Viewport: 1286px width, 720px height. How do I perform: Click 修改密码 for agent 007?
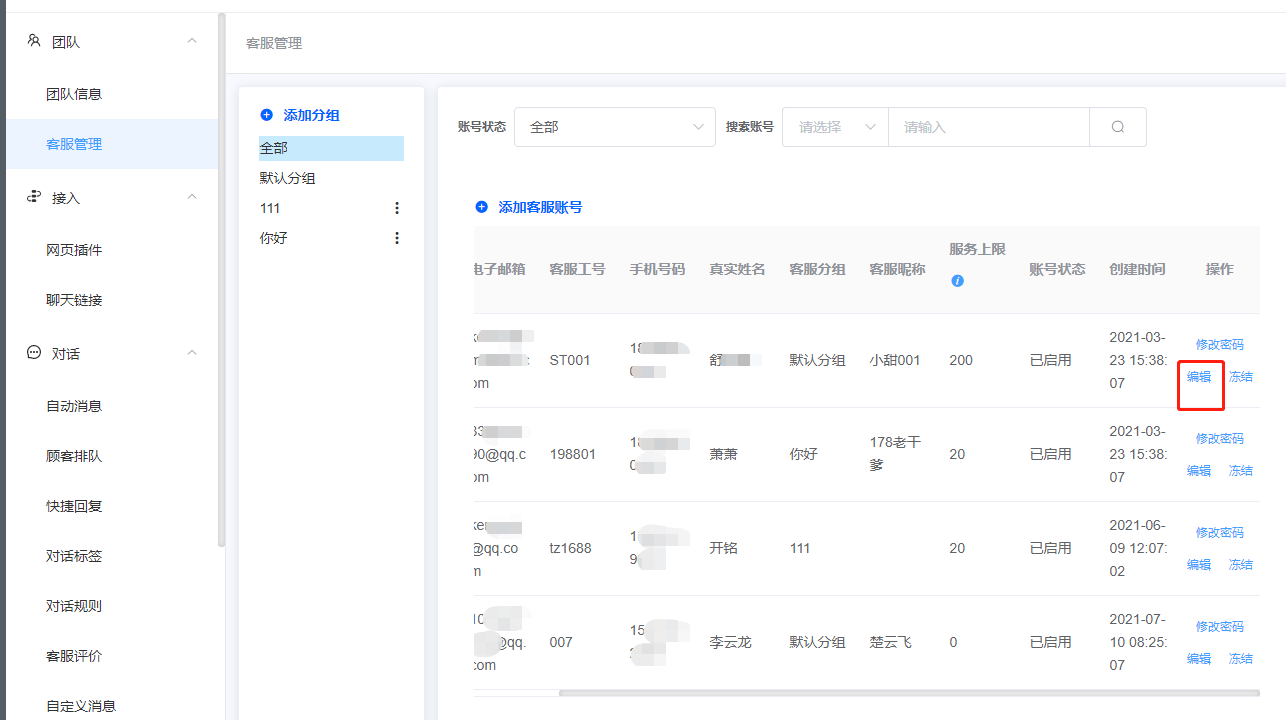point(1220,626)
